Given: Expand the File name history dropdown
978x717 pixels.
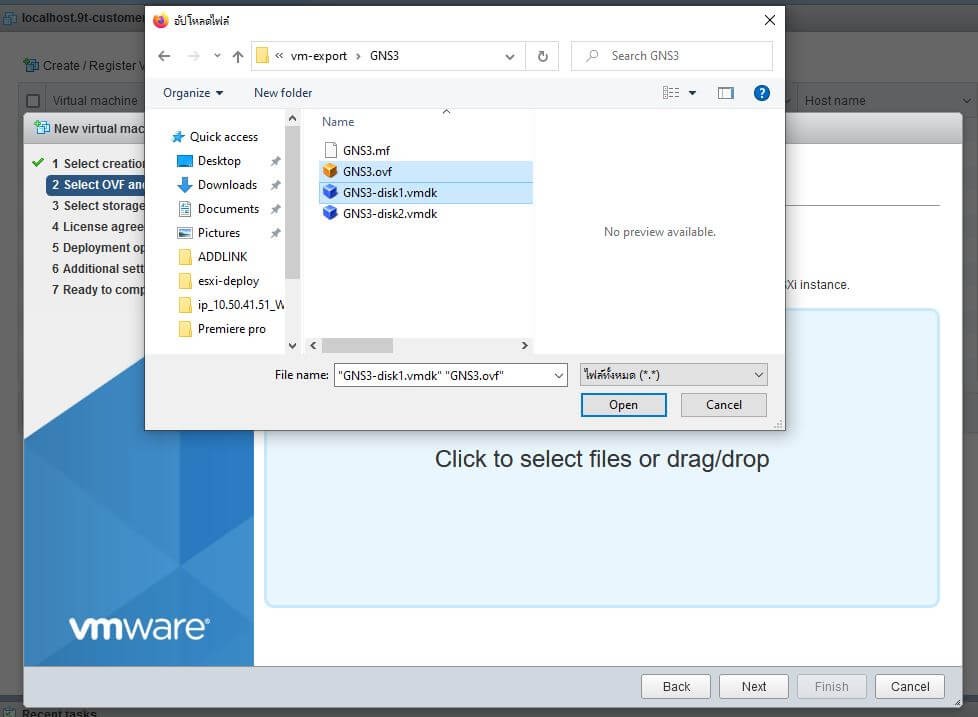Looking at the screenshot, I should (559, 375).
